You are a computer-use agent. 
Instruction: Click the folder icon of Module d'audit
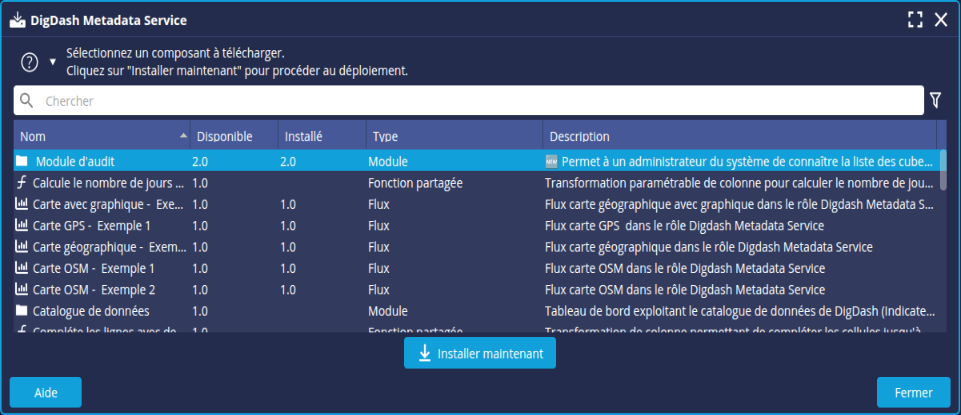click(x=21, y=161)
